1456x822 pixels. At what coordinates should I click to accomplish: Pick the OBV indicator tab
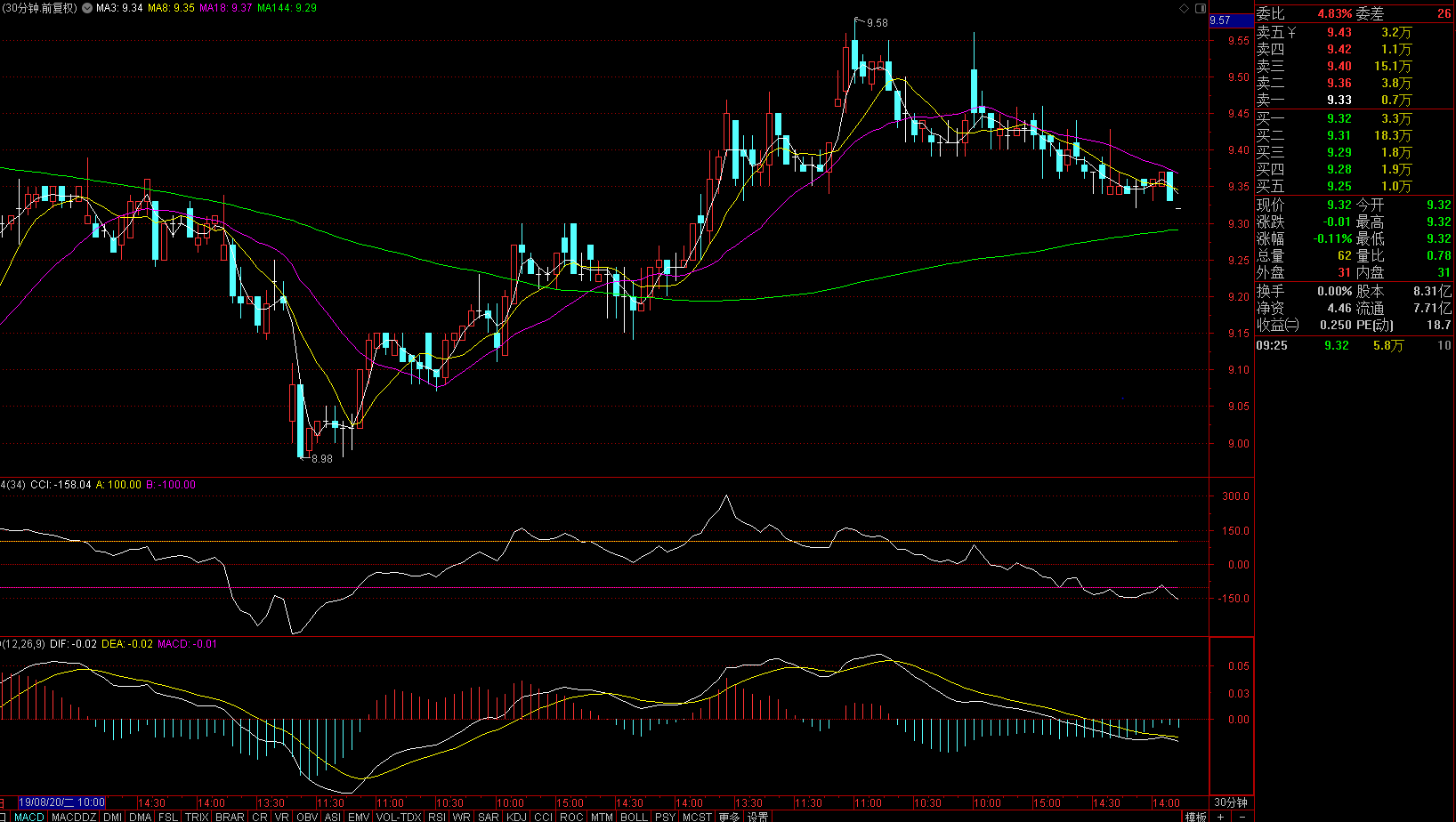pos(307,817)
